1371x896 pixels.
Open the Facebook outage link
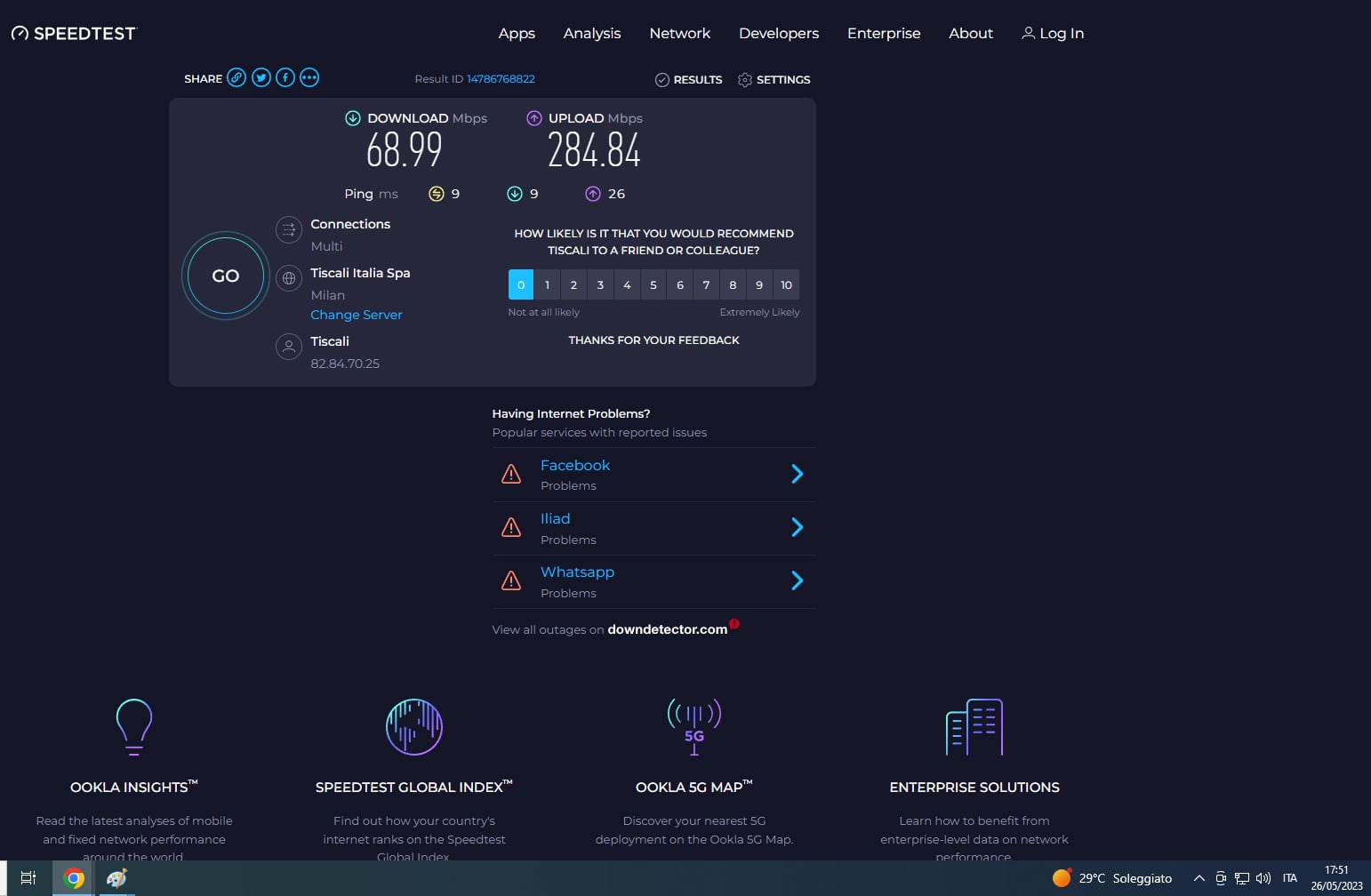575,465
